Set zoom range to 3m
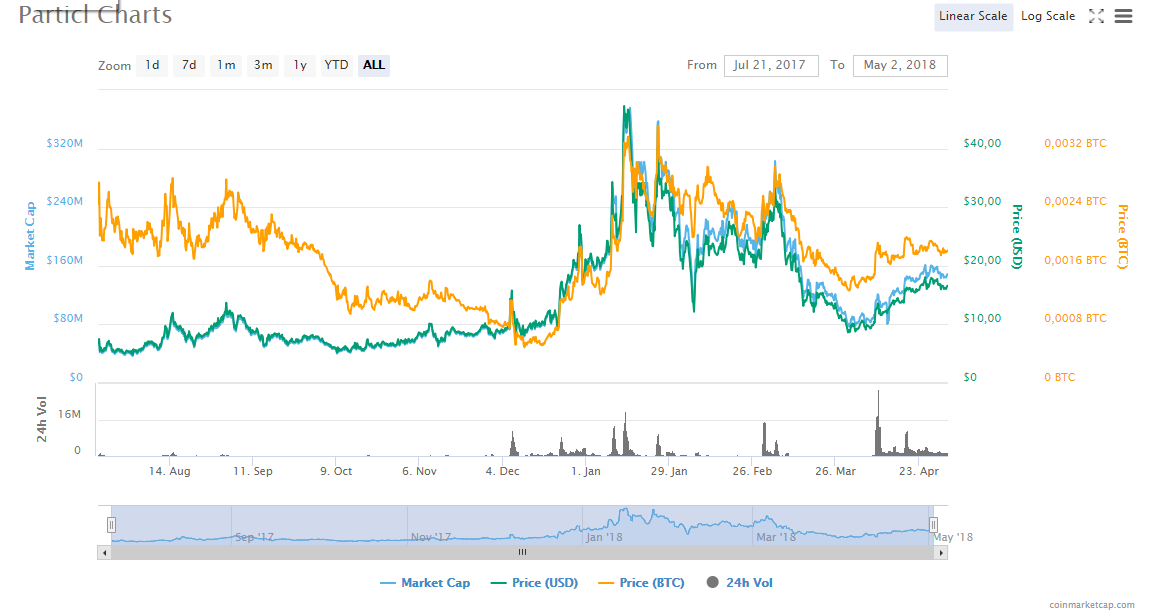 [263, 65]
